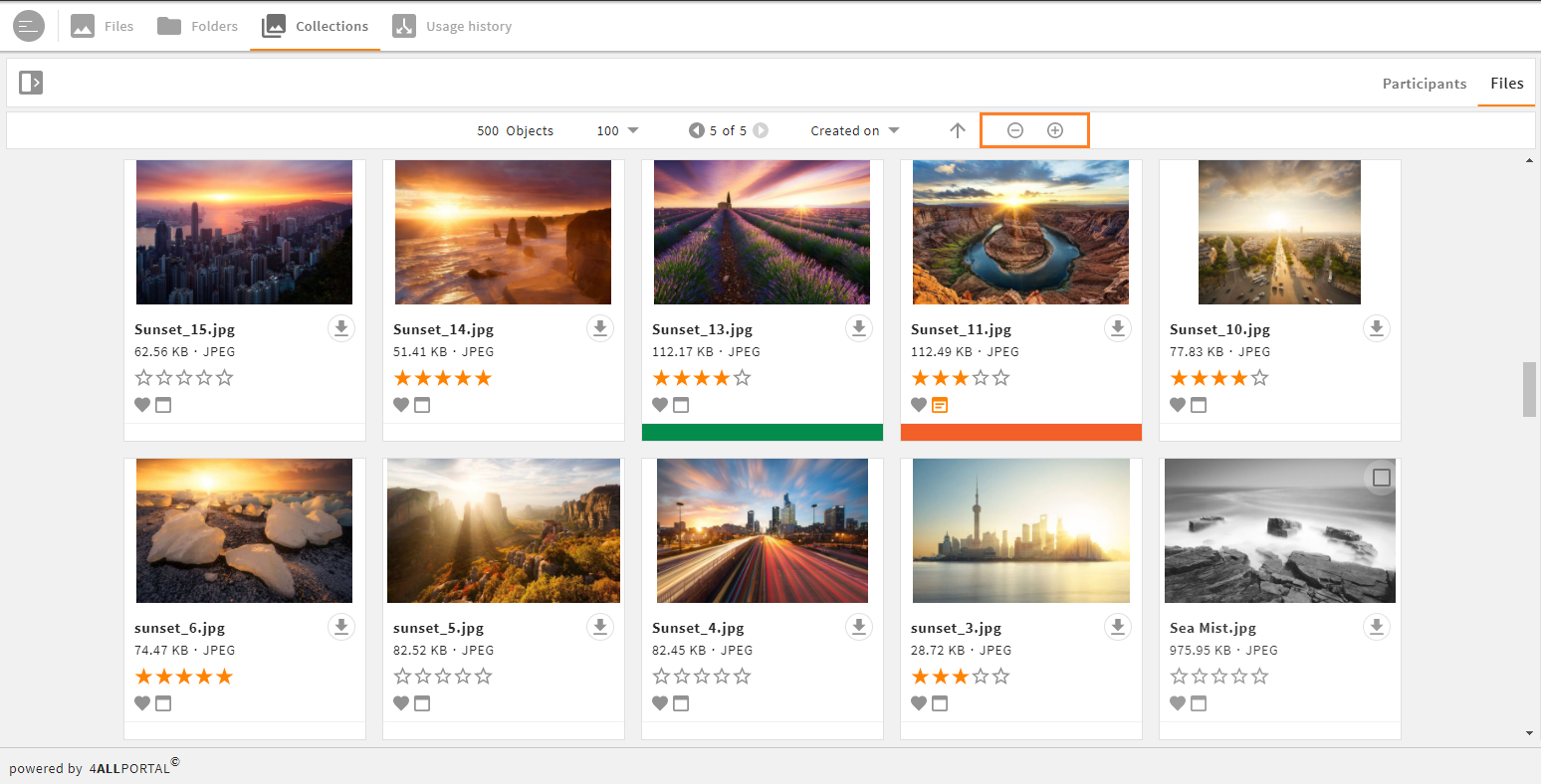Open the window icon under sunset_6.jpg
Viewport: 1541px width, 784px height.
163,703
